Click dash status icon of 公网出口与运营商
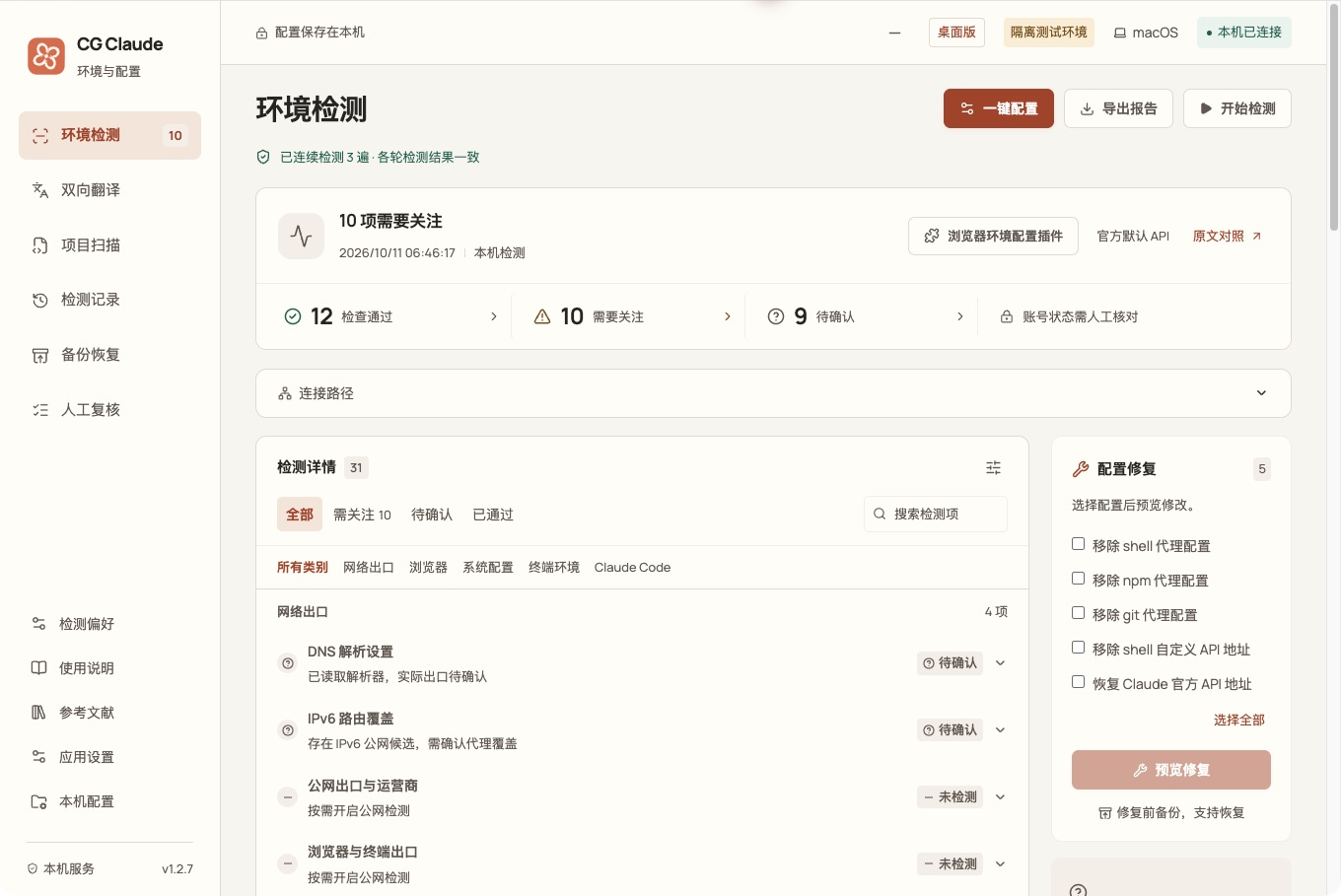 click(288, 797)
